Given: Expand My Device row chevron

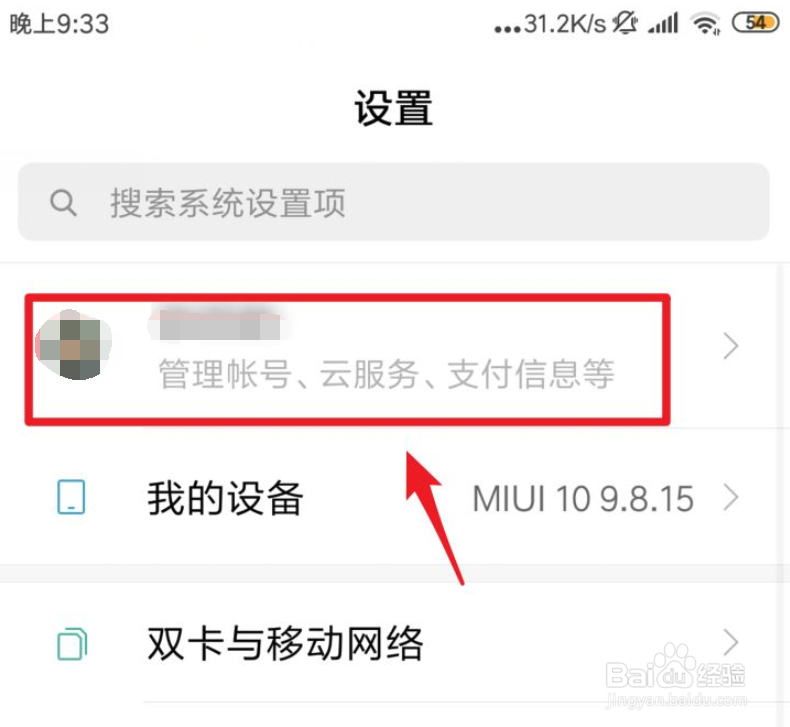Looking at the screenshot, I should 731,498.
